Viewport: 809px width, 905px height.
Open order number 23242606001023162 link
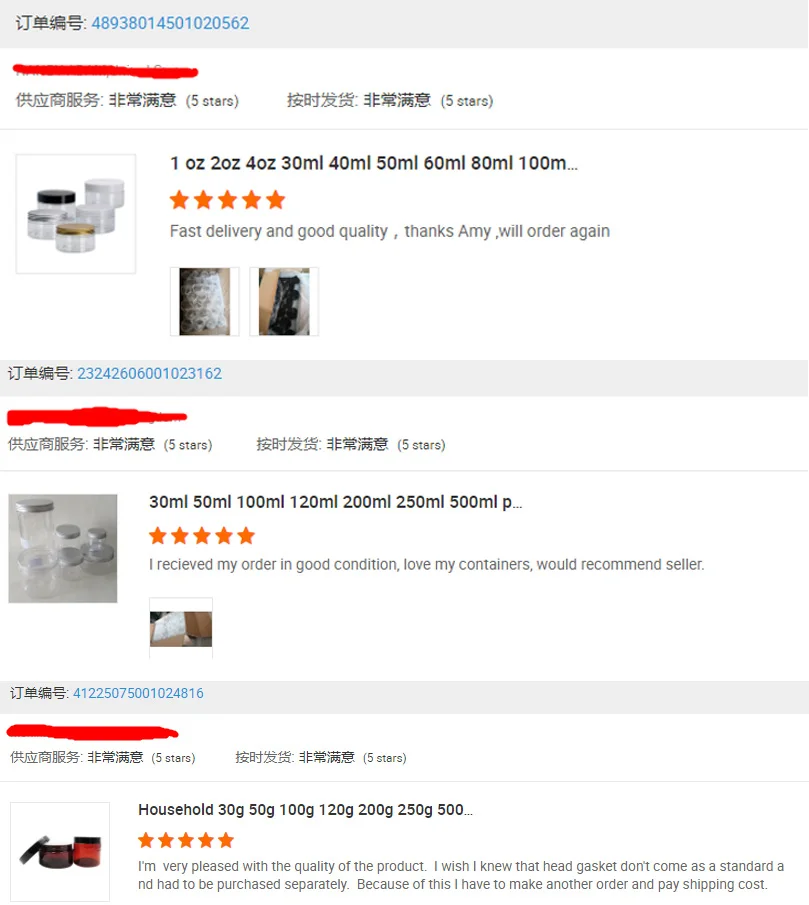tap(149, 373)
